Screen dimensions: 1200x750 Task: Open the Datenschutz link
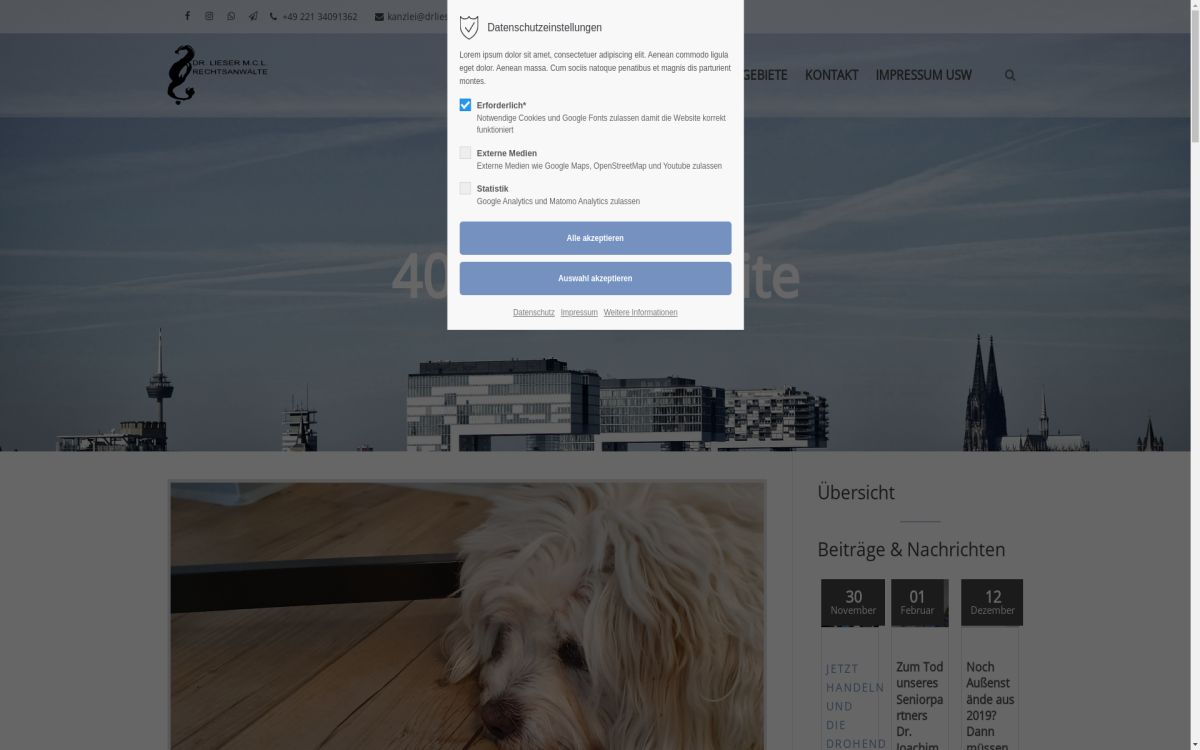[x=533, y=313]
